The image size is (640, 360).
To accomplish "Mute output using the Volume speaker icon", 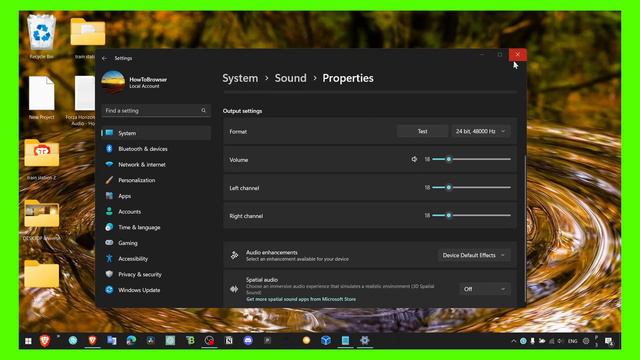I will click(414, 159).
